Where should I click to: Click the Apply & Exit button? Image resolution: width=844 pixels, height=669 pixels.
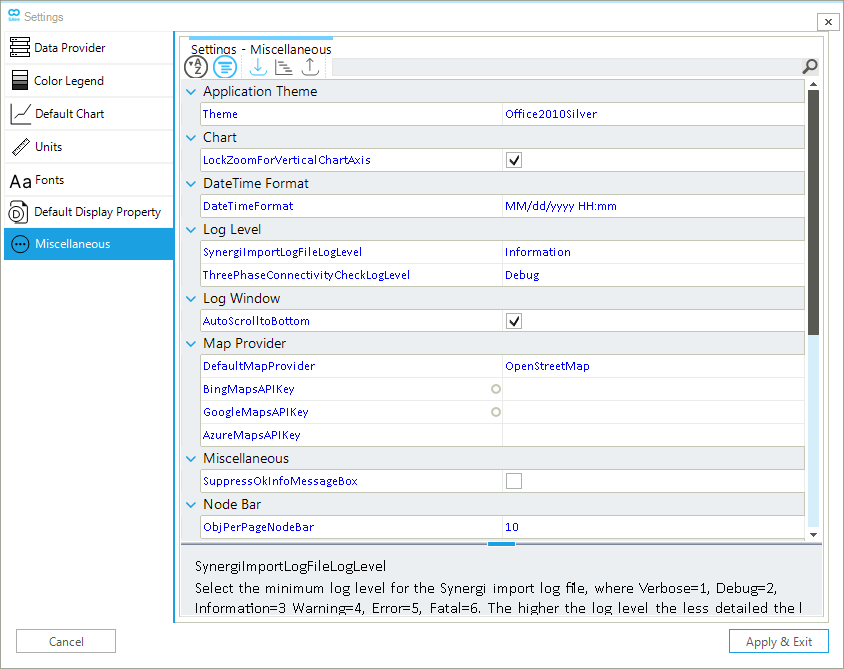(778, 641)
